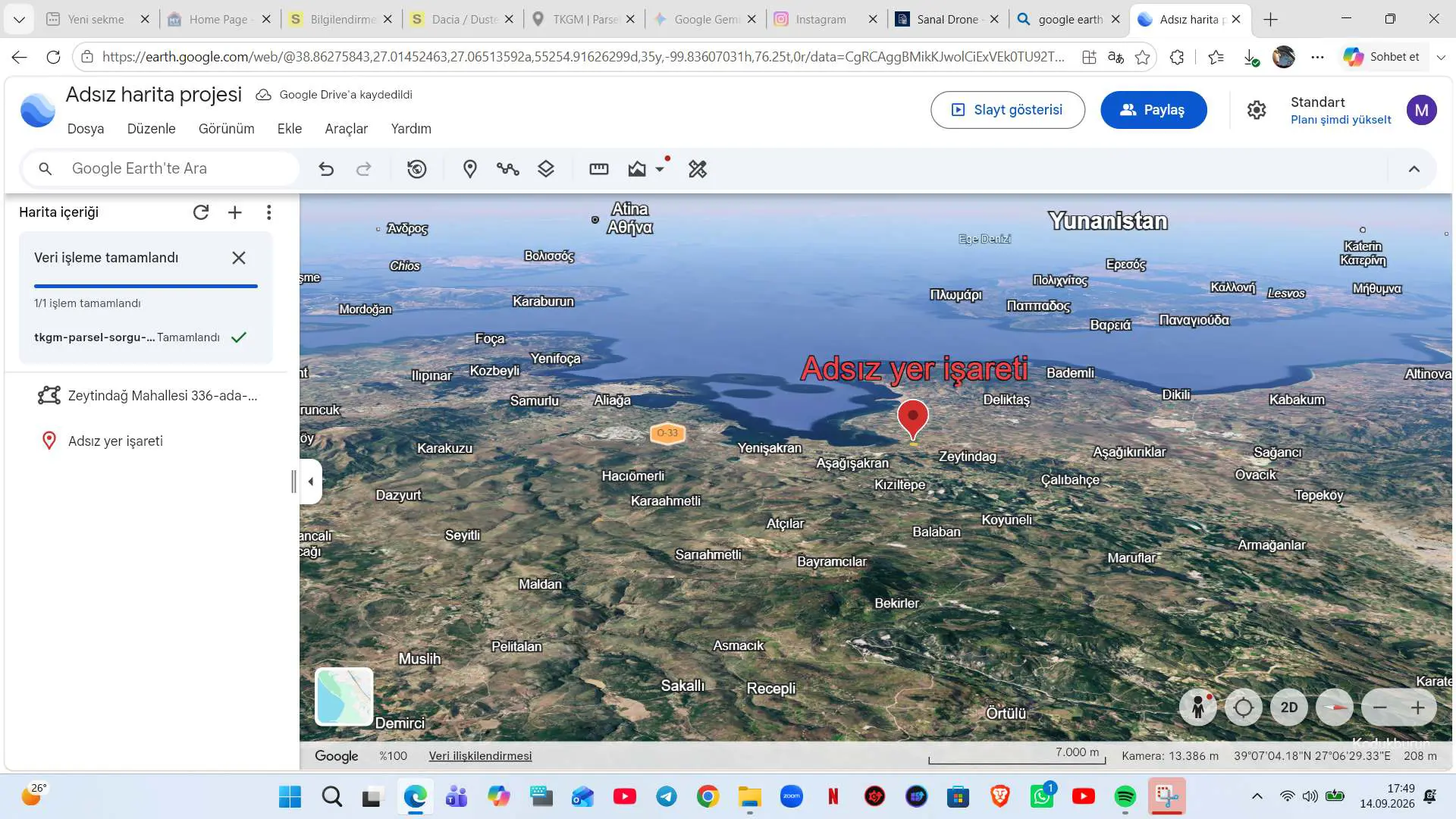Open Harita içeriği three-dot menu

point(269,212)
